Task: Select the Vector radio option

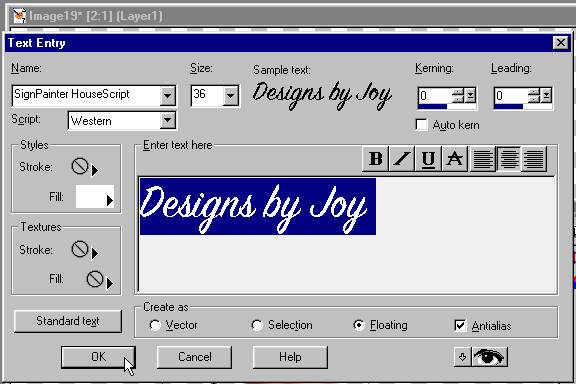Action: click(x=155, y=325)
